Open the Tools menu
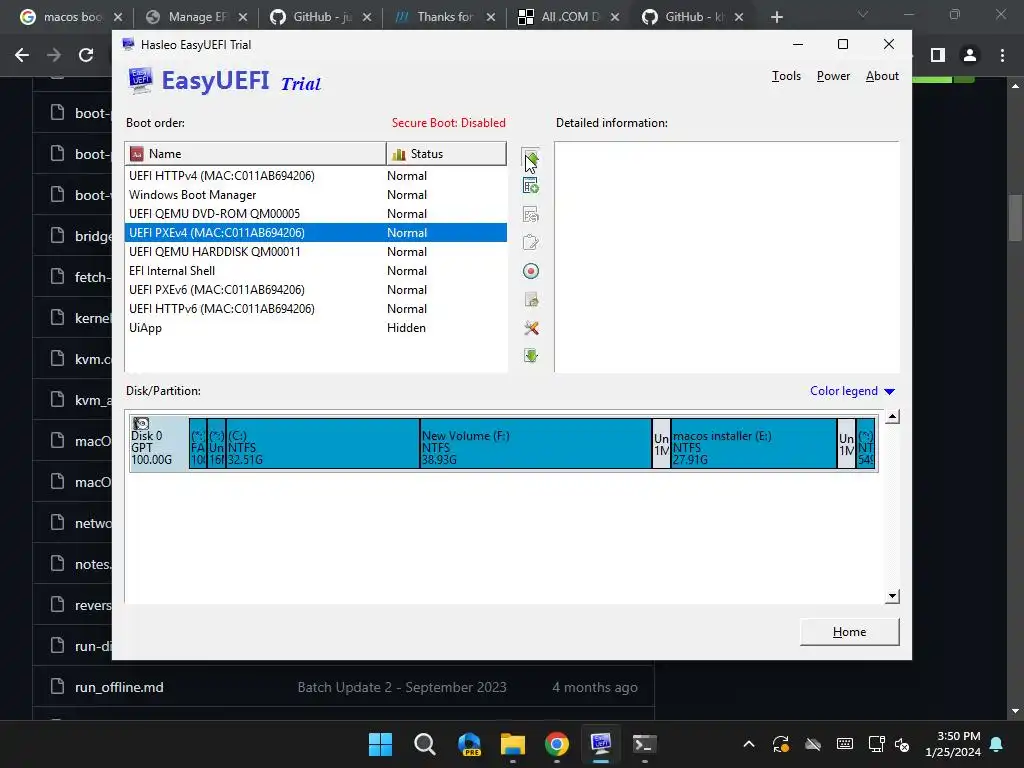This screenshot has height=768, width=1024. (786, 76)
